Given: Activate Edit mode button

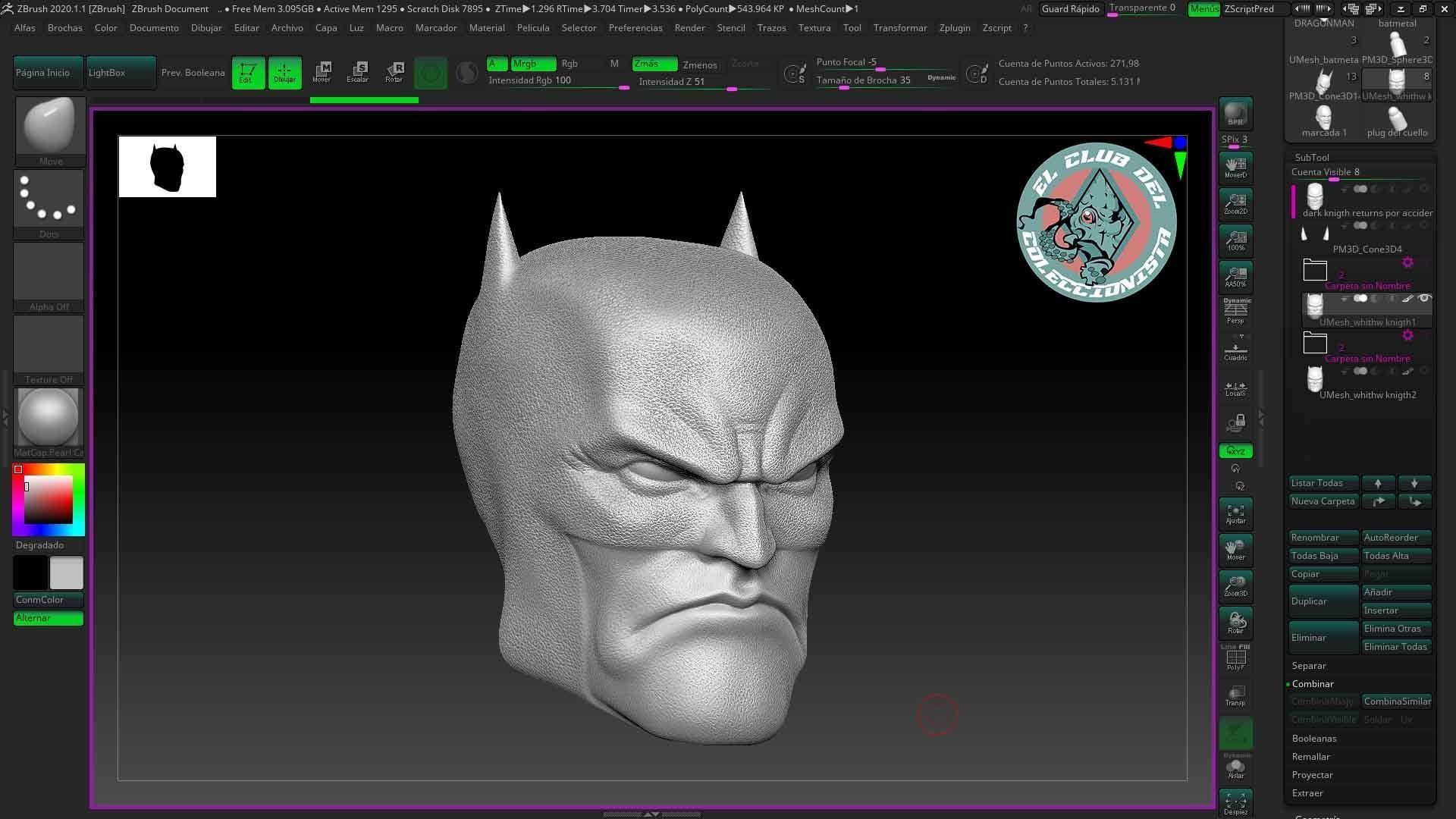Looking at the screenshot, I should pyautogui.click(x=248, y=73).
